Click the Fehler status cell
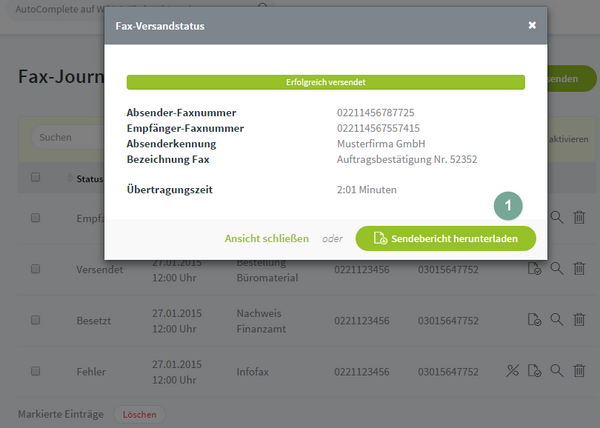The width and height of the screenshot is (600, 428). click(x=91, y=372)
